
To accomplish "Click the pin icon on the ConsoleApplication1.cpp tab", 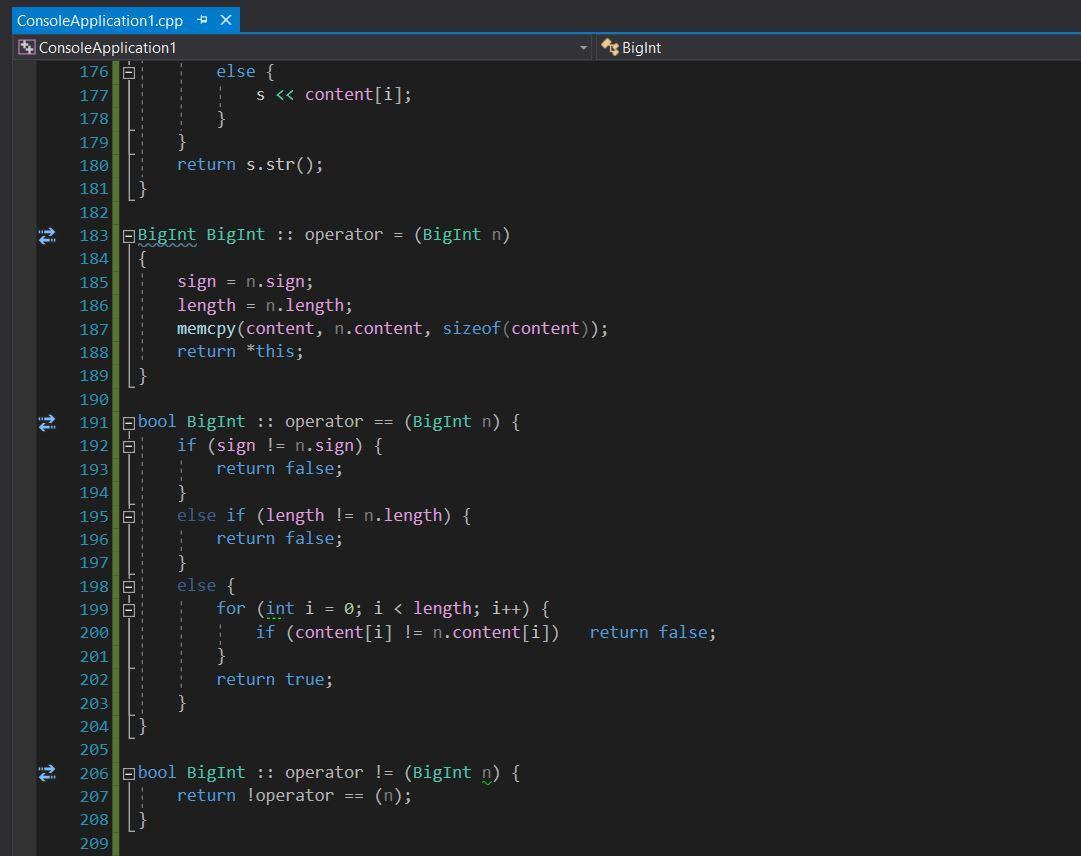I will coord(202,19).
